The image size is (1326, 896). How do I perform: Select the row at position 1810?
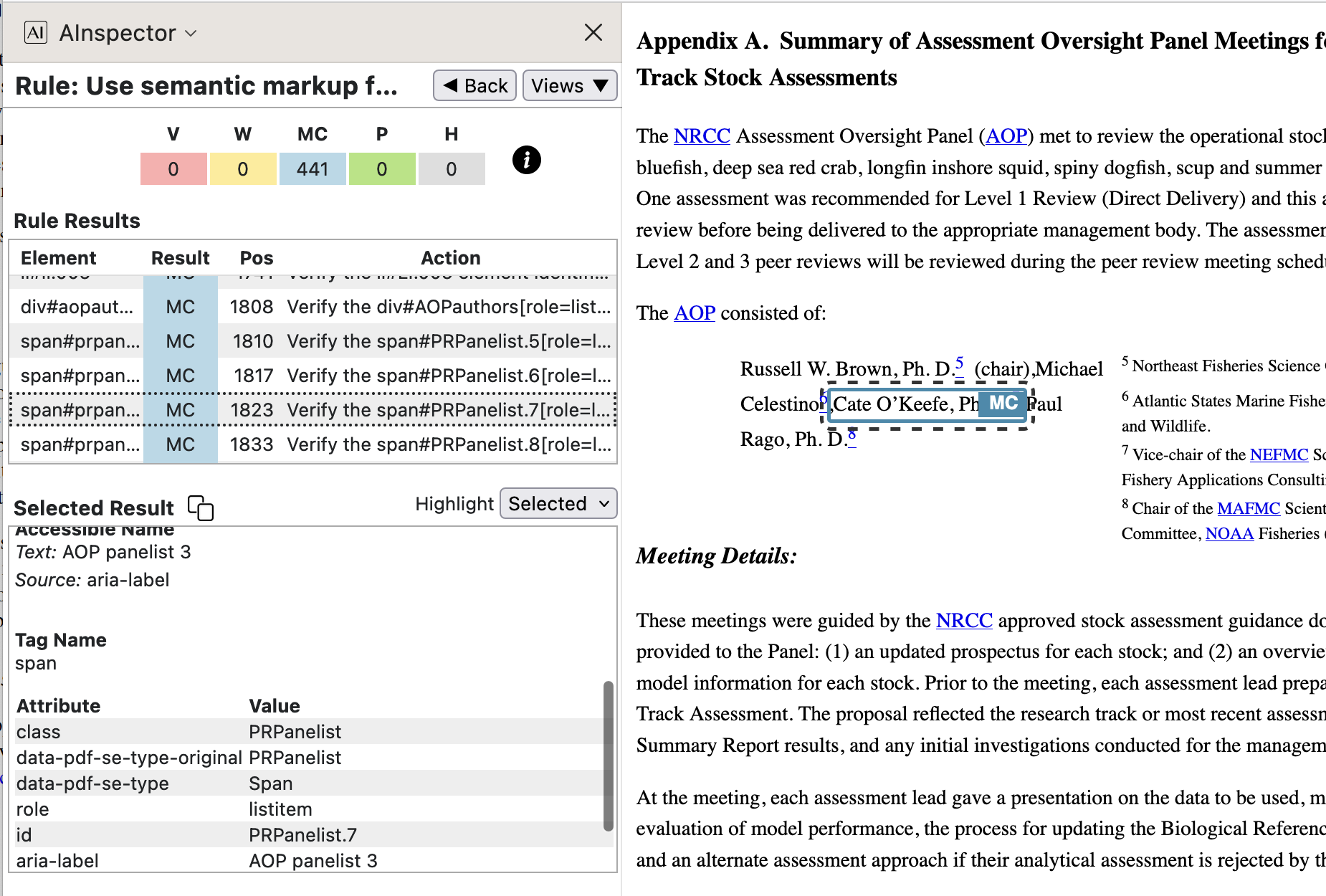(313, 341)
